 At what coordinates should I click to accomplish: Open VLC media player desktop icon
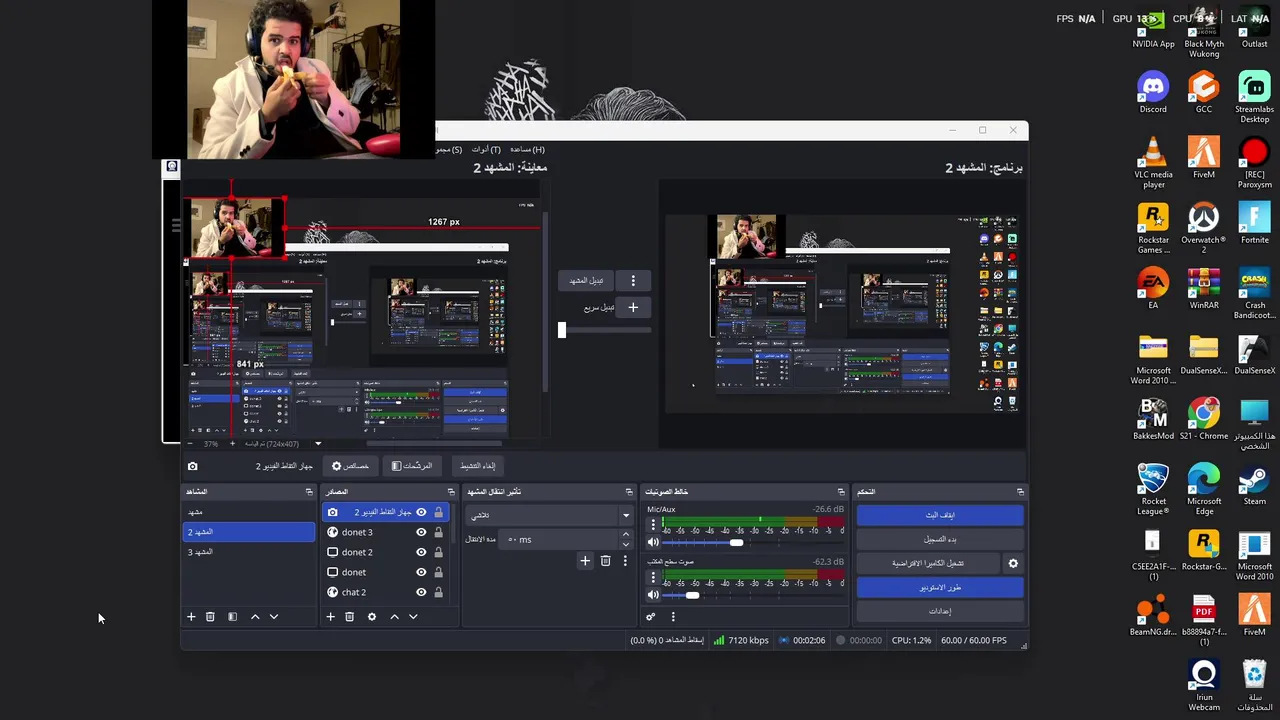click(x=1153, y=163)
